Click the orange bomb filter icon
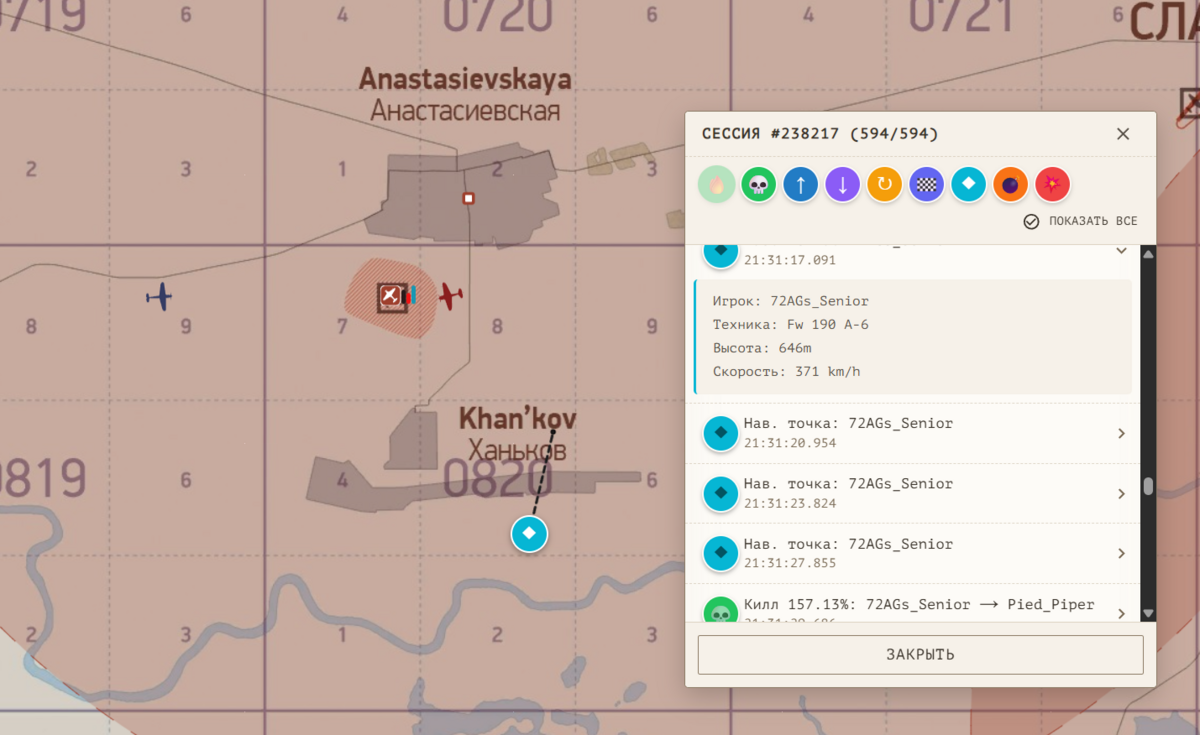 (1011, 185)
